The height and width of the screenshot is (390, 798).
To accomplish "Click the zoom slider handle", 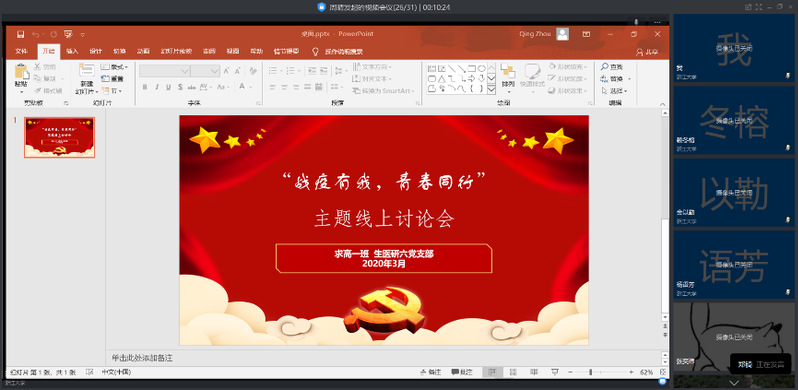I will [591, 372].
